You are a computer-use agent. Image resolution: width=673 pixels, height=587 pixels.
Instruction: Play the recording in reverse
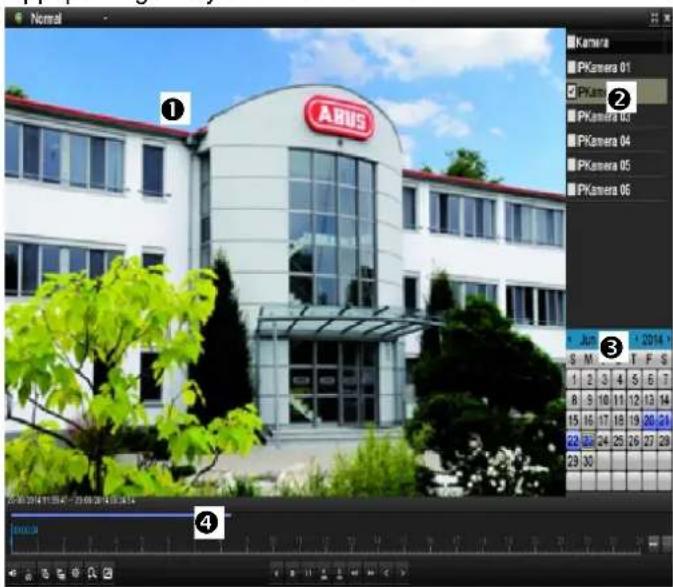click(277, 573)
